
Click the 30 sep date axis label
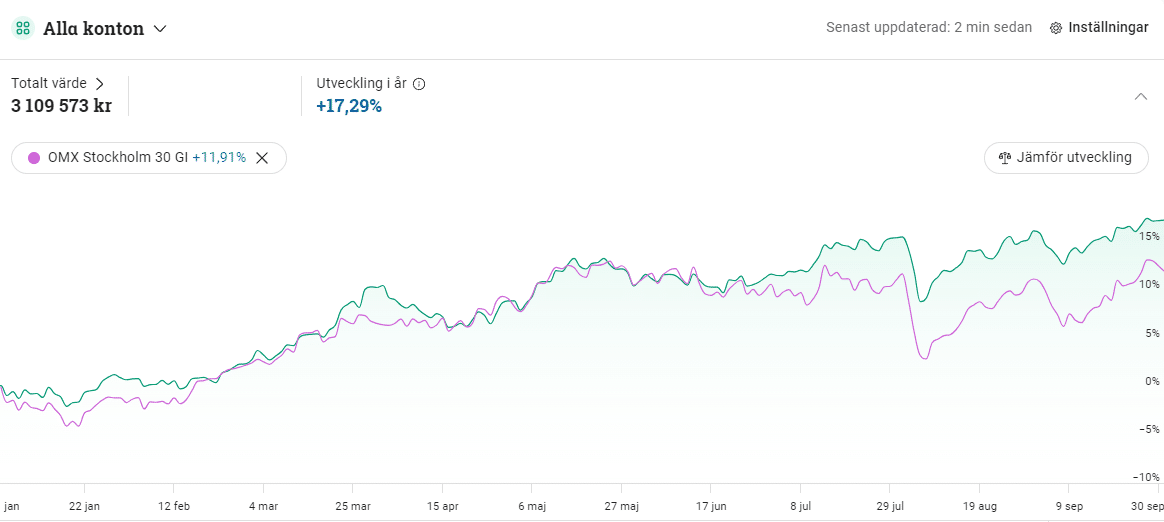point(1148,506)
